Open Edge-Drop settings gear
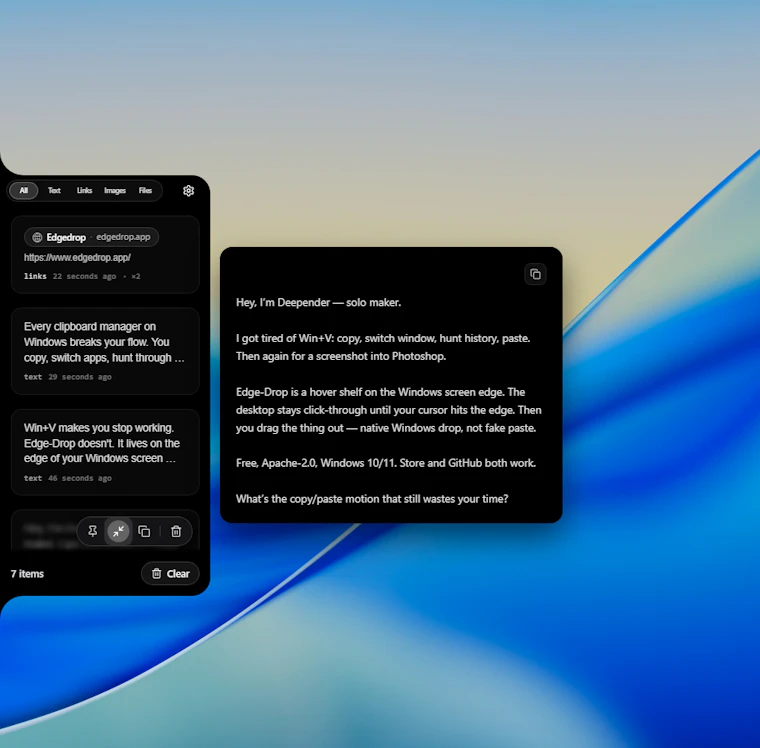The height and width of the screenshot is (748, 760). 189,191
